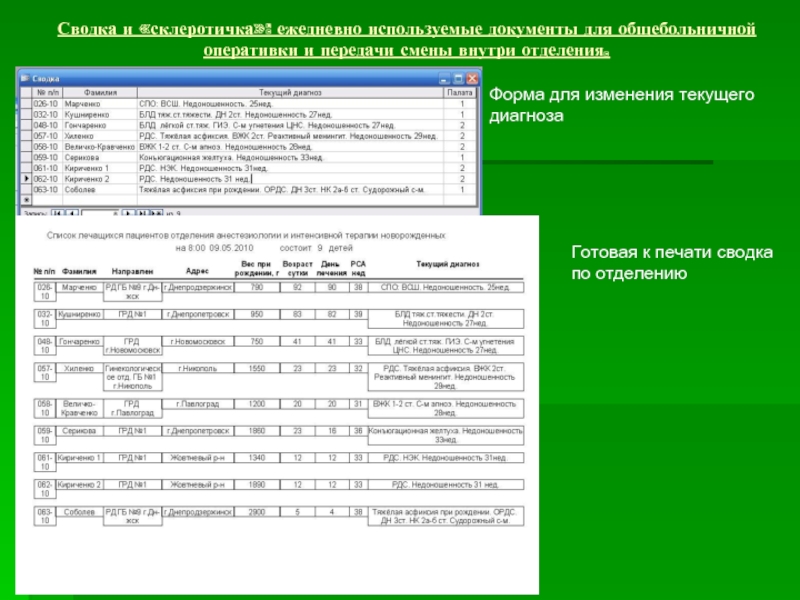The width and height of the screenshot is (800, 600).
Task: Click the new record navigation button
Action: pos(157,213)
